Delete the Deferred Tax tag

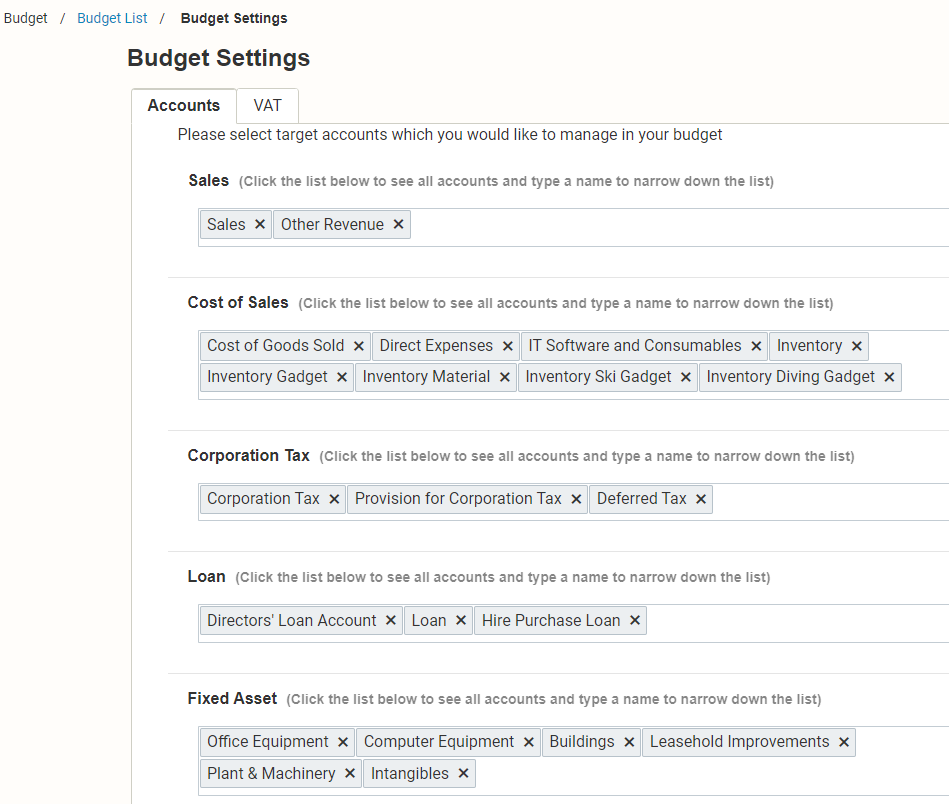pos(701,499)
